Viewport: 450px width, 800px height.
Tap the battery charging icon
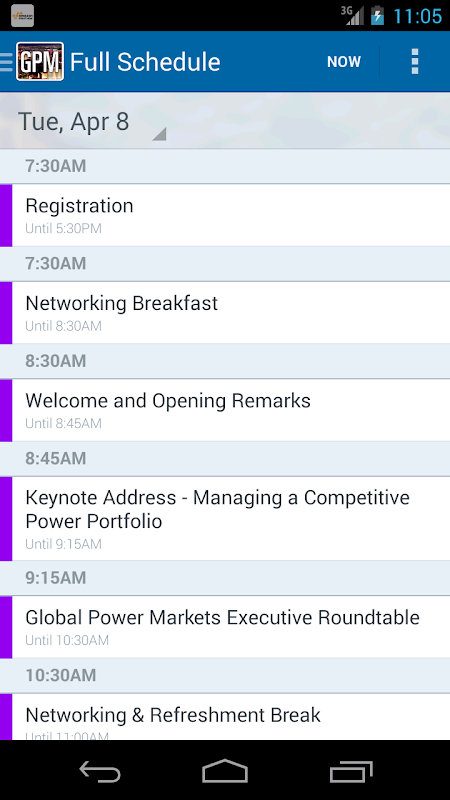tap(377, 15)
